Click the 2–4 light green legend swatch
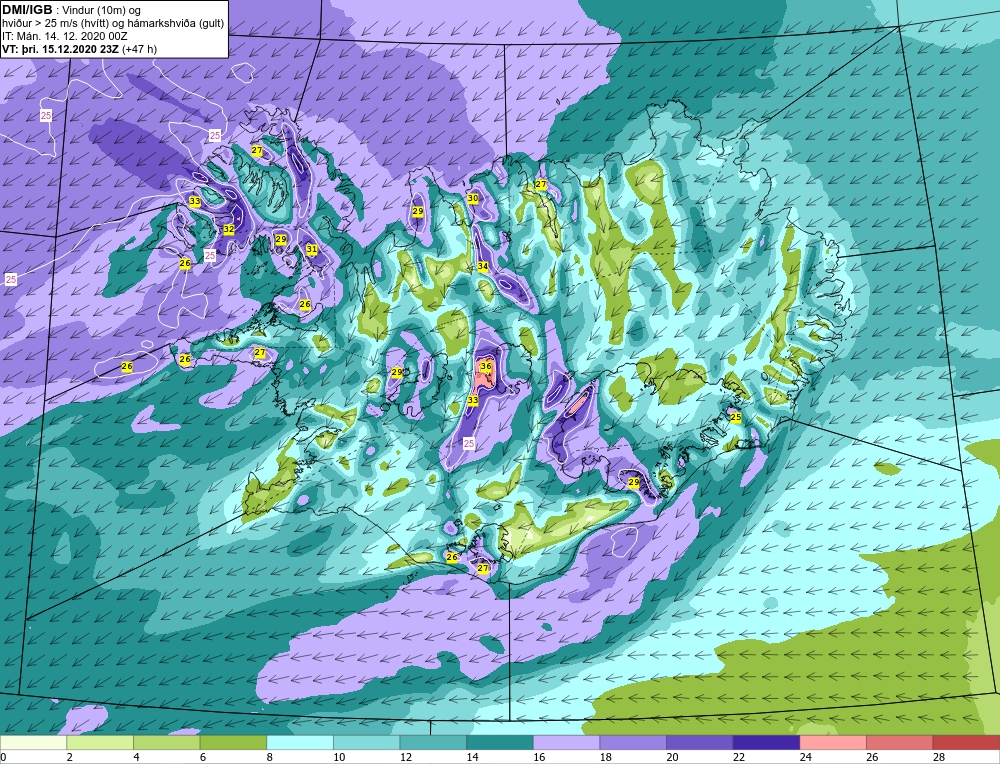 pyautogui.click(x=100, y=742)
